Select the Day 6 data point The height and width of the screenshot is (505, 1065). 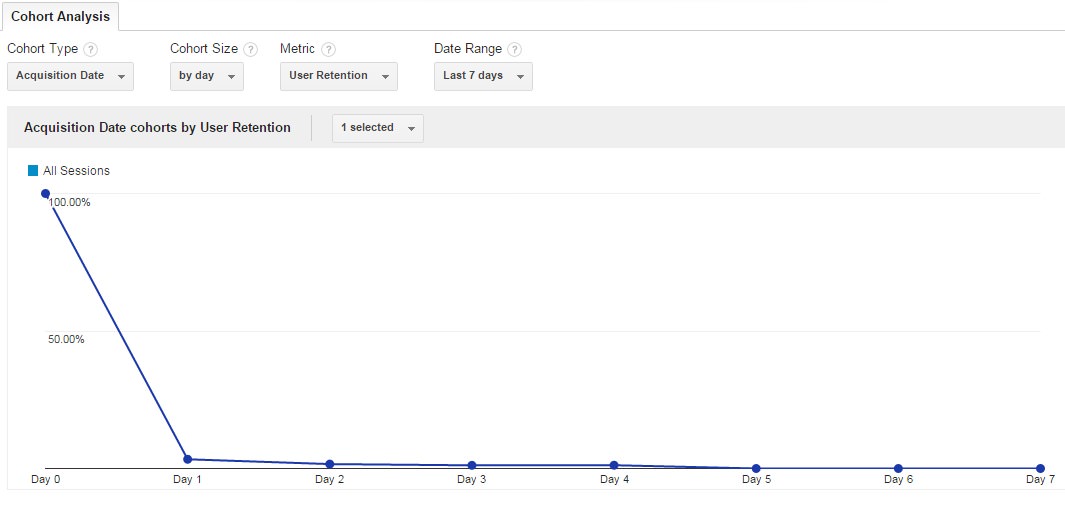coord(898,468)
